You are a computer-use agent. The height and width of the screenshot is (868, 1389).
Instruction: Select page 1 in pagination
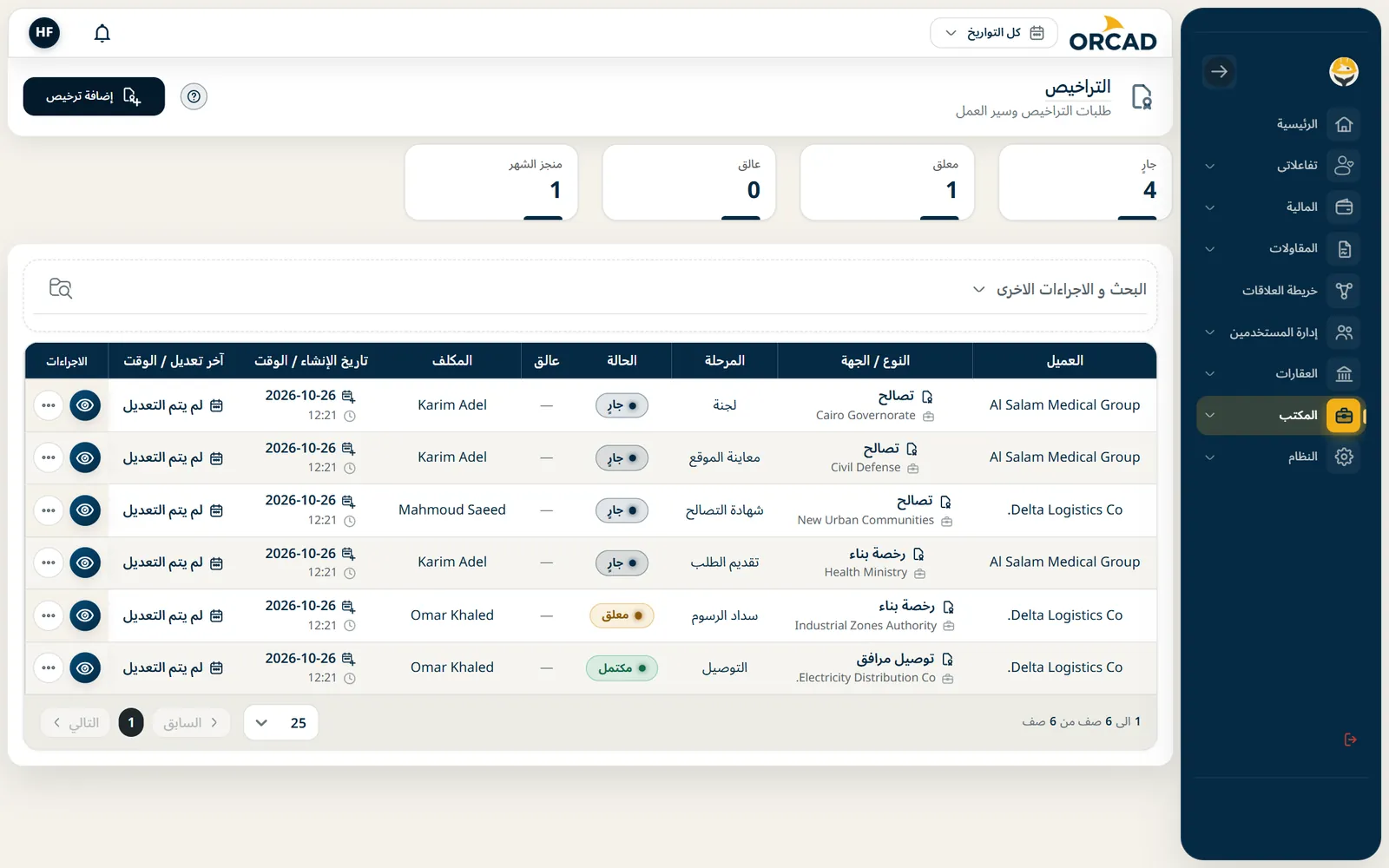[x=131, y=723]
